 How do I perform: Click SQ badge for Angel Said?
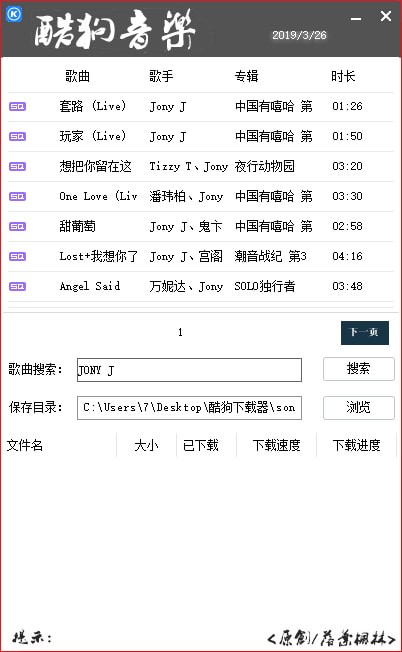click(x=17, y=286)
